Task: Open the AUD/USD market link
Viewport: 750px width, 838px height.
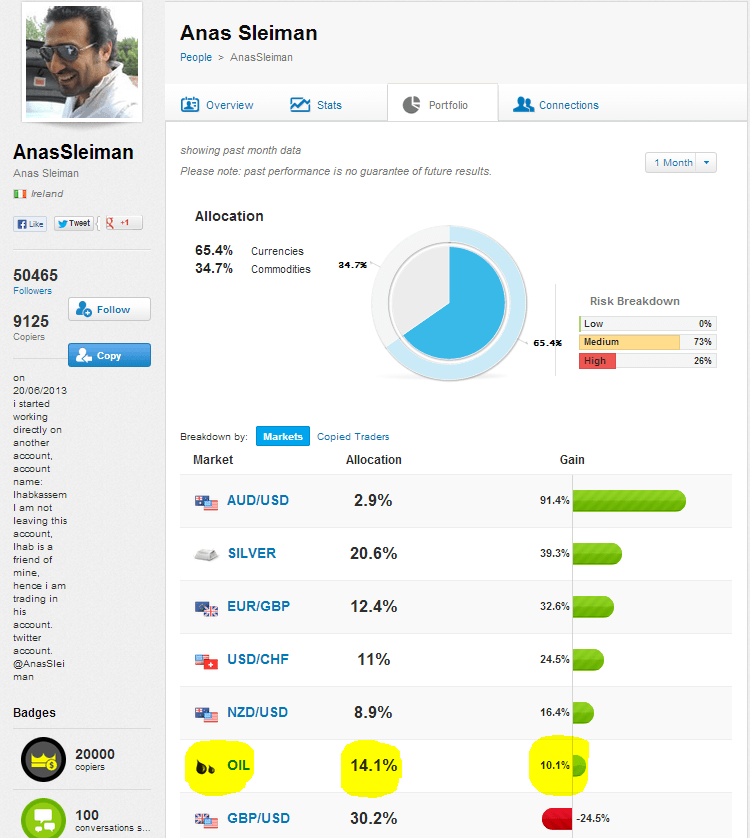Action: (258, 500)
